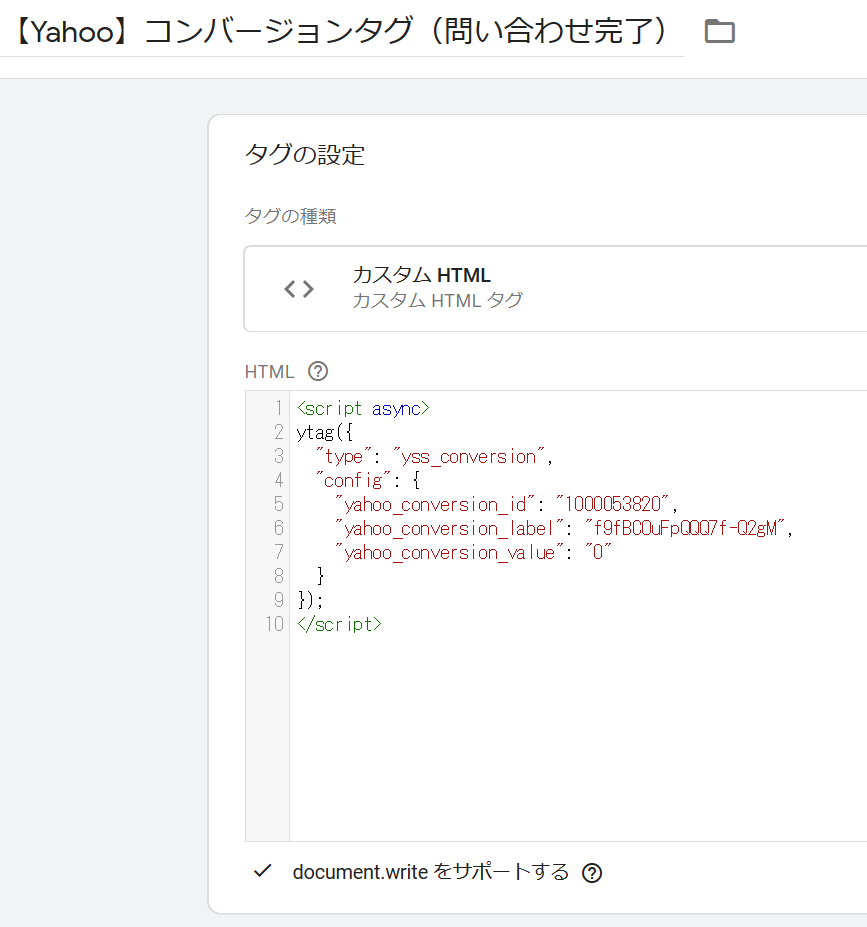Click the "type": "yss_conversion" line
Screen dimensions: 867x927
(434, 456)
